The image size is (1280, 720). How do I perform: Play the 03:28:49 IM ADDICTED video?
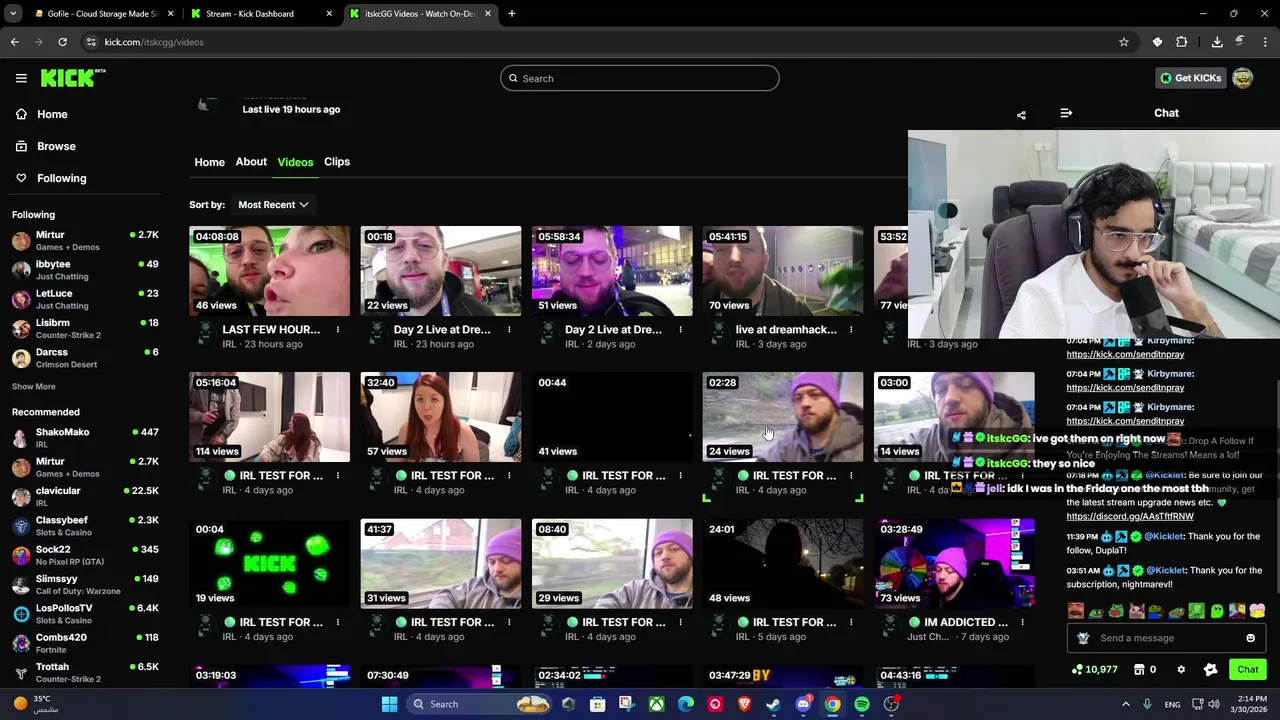tap(955, 564)
